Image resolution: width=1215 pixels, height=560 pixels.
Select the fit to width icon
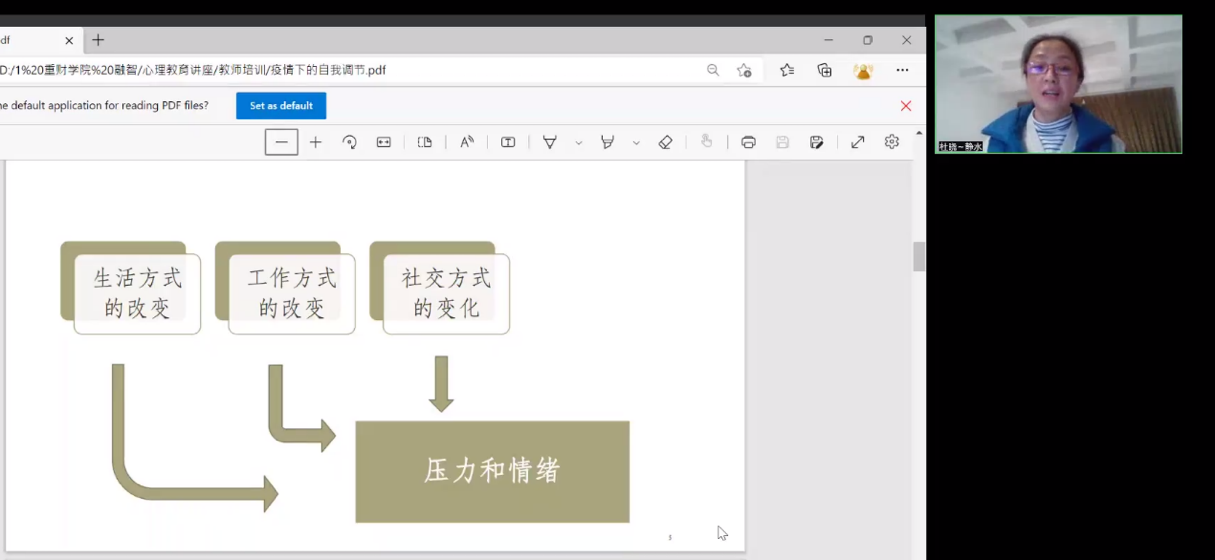pos(384,142)
